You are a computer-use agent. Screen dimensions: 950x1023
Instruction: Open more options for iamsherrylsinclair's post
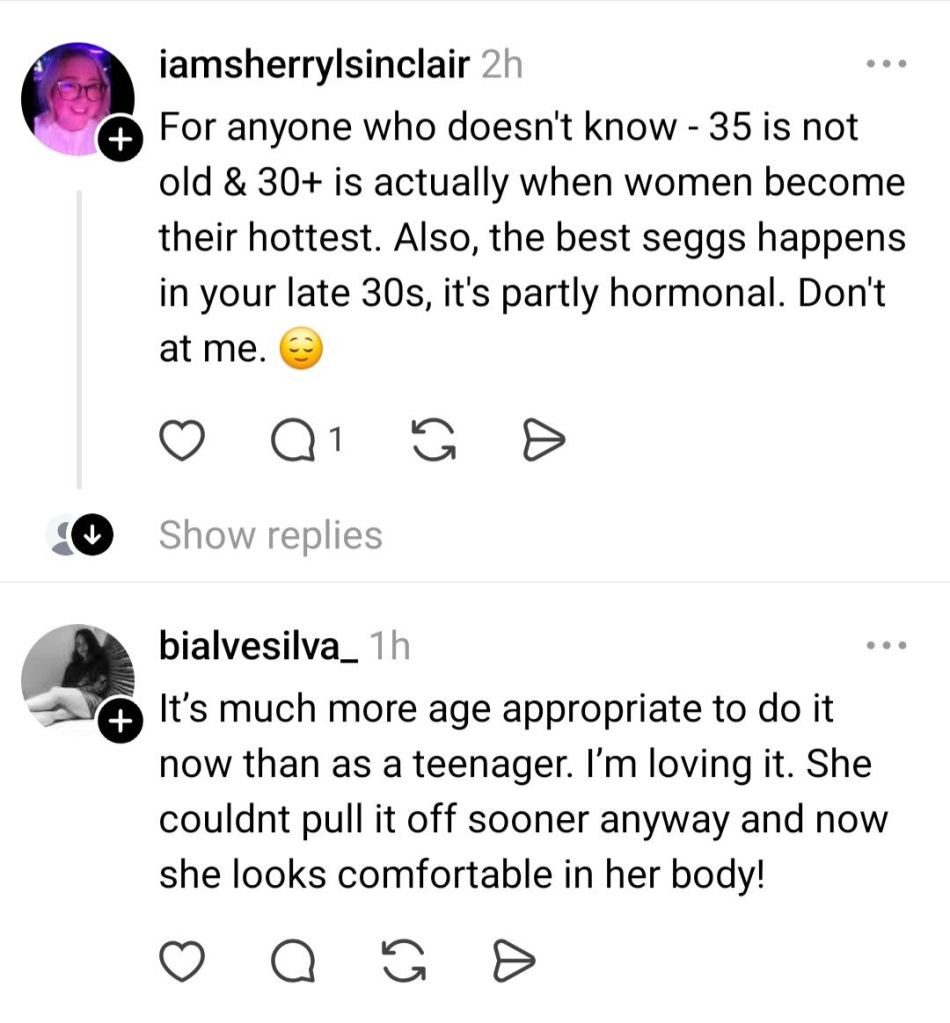886,65
